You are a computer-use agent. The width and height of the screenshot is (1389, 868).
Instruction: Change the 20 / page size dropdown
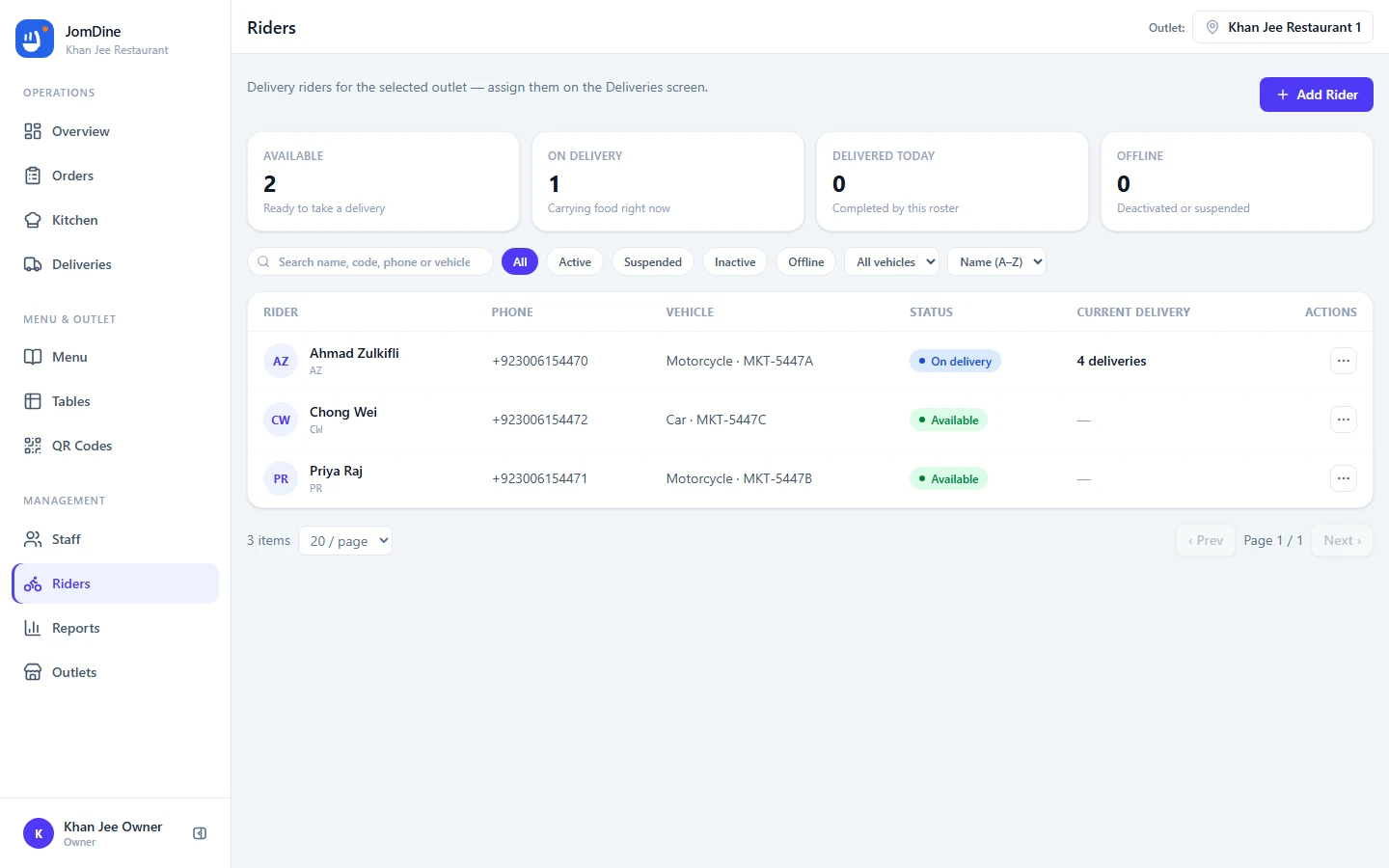pos(345,541)
